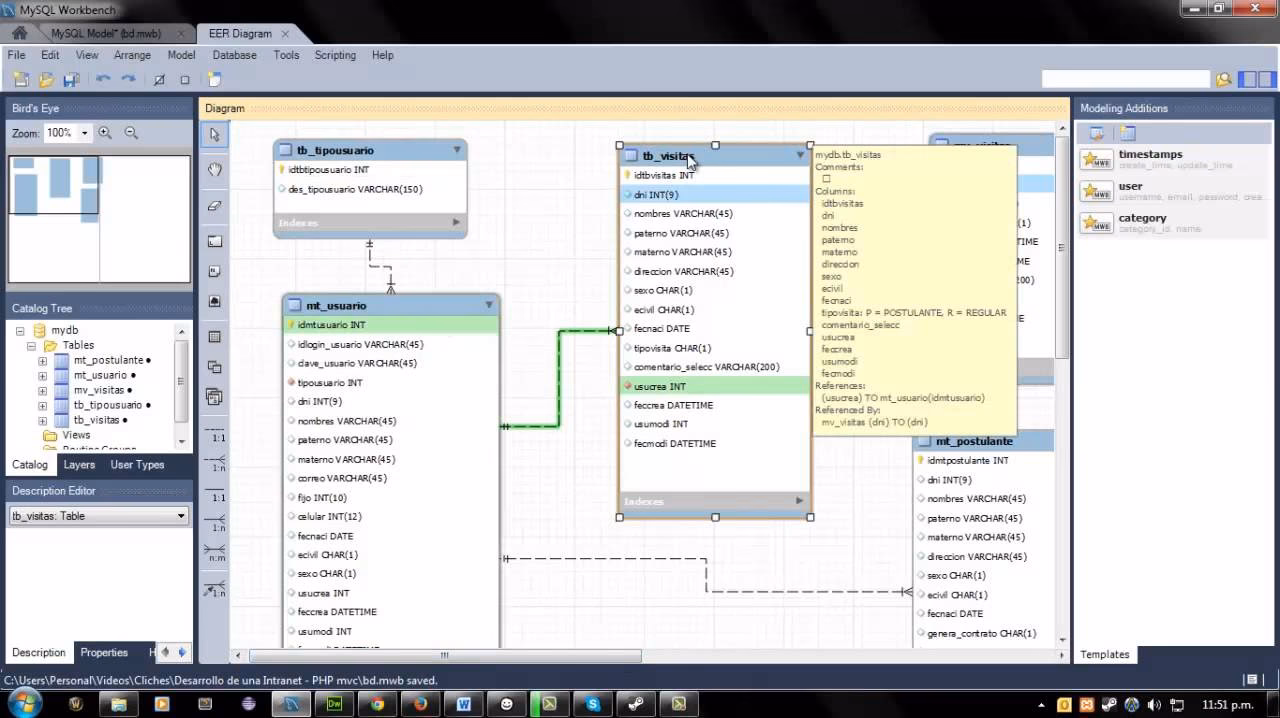The image size is (1280, 718).
Task: Select tb_visitas in the Catalog Tree
Action: pos(96,421)
